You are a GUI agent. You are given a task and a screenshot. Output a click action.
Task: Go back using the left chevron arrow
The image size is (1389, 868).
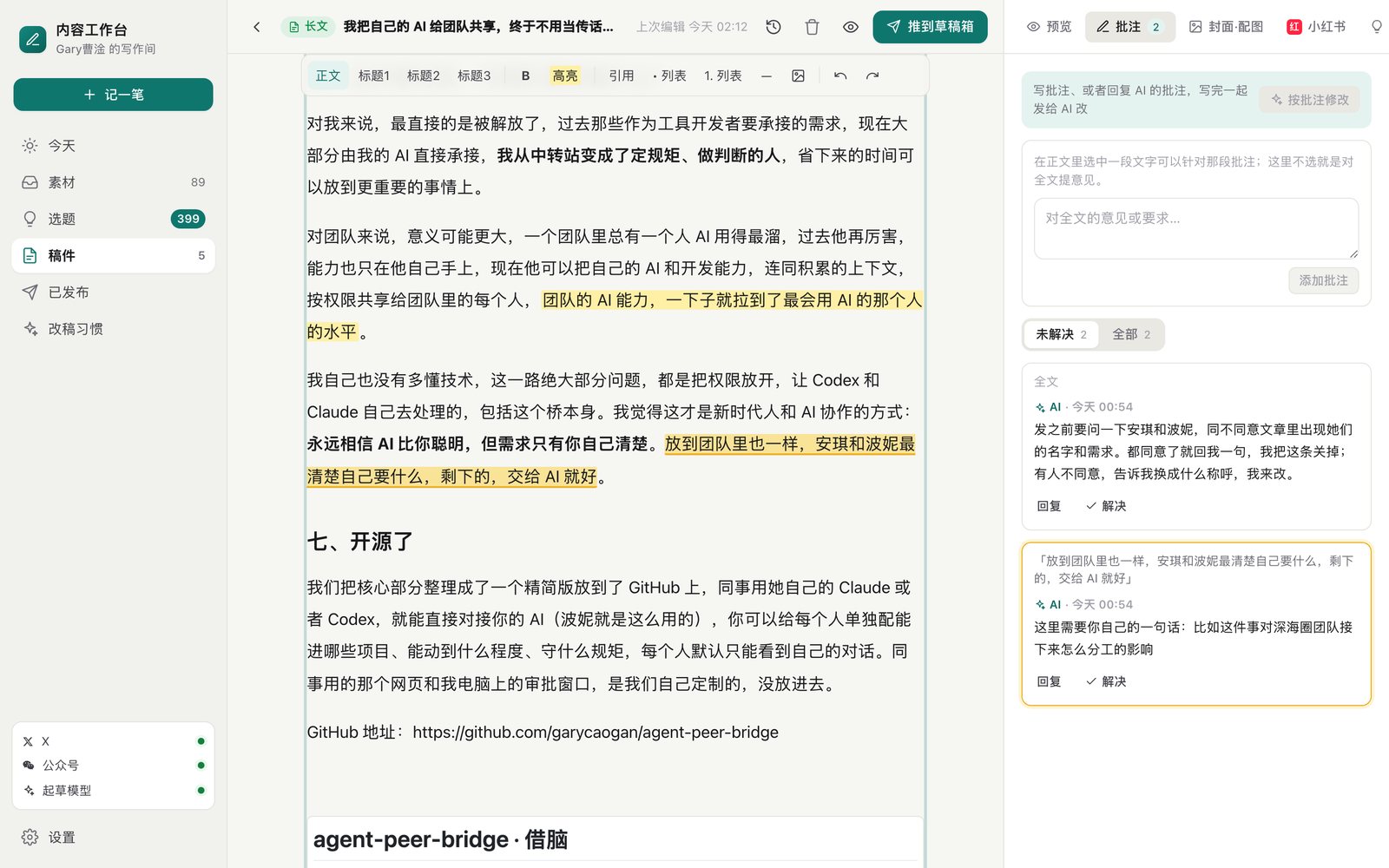pyautogui.click(x=257, y=27)
